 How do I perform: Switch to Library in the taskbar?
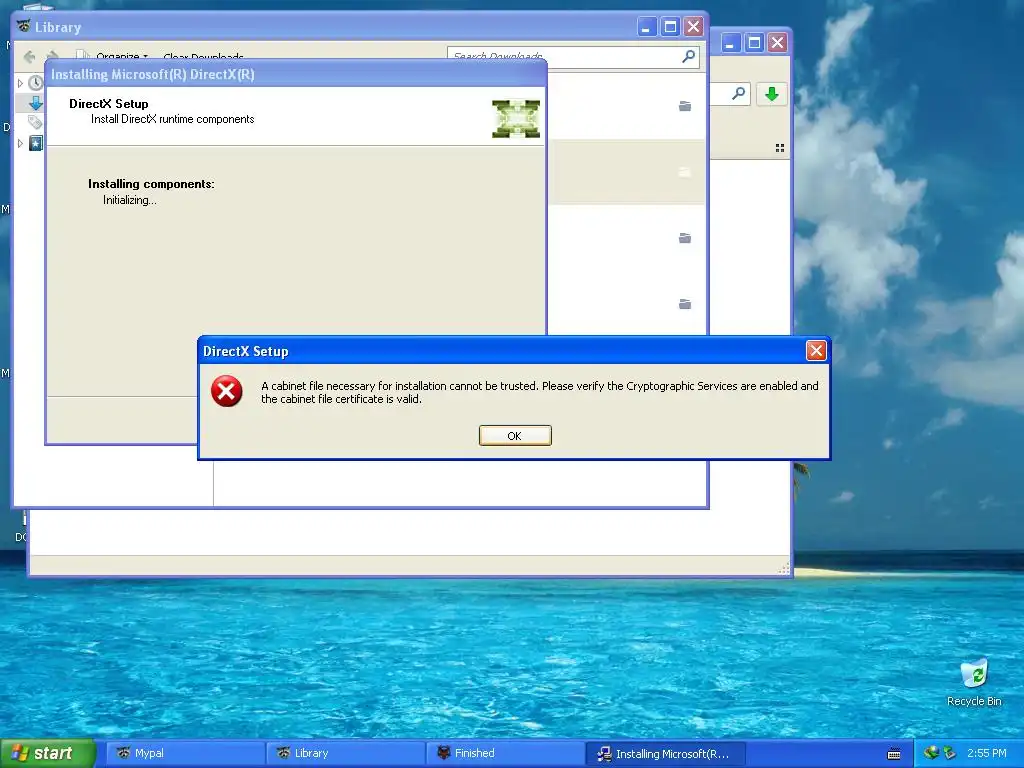point(345,753)
